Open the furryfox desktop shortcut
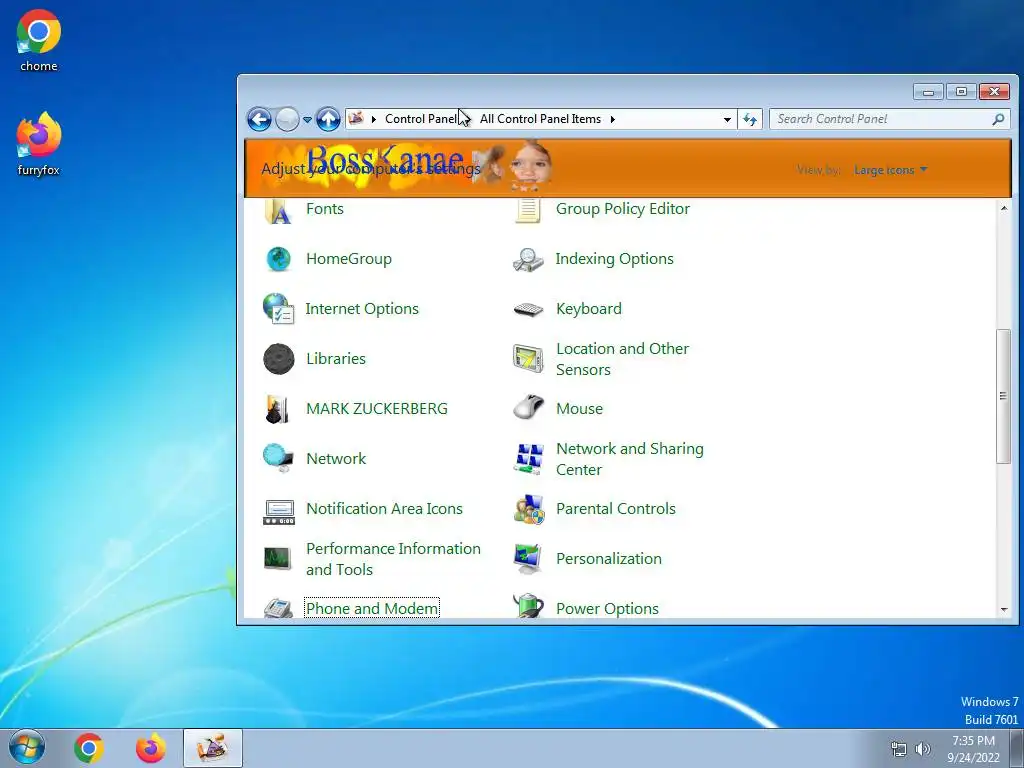This screenshot has width=1024, height=768. [39, 144]
